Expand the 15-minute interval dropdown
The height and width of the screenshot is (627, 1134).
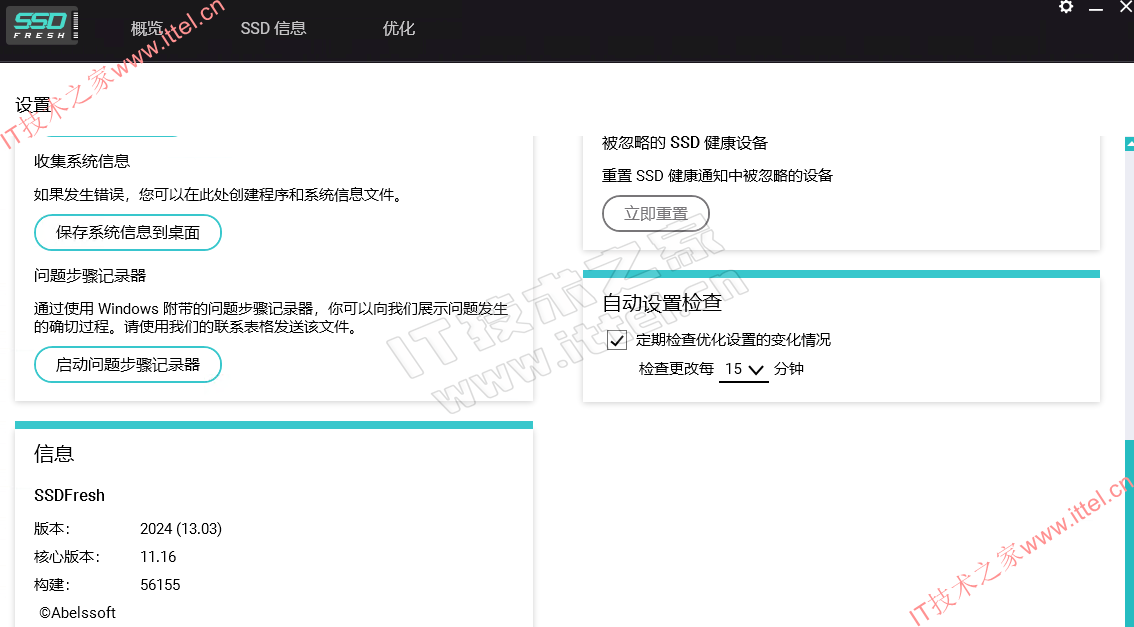(743, 370)
